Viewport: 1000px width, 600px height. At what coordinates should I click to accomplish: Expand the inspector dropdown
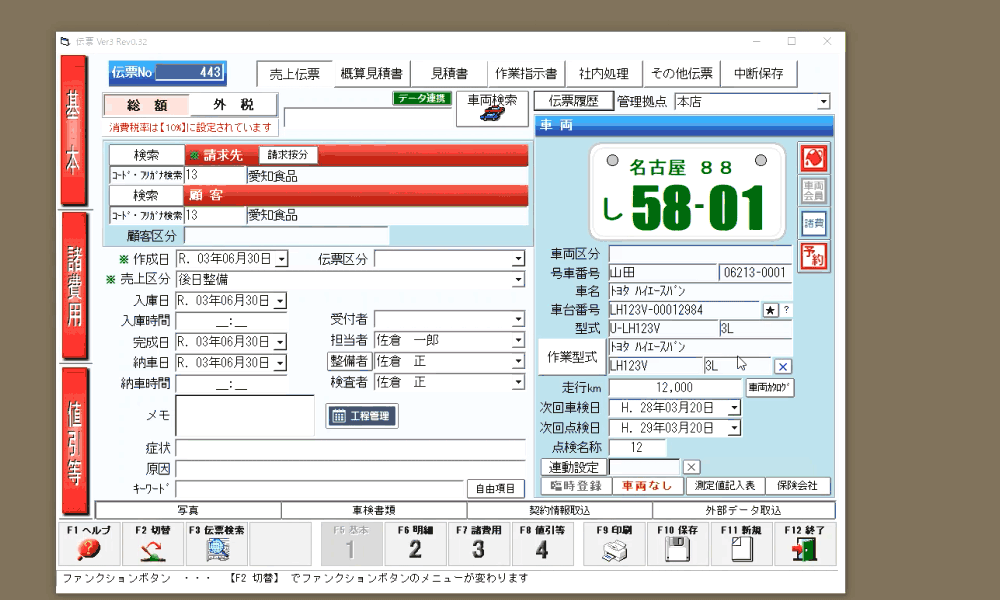(x=518, y=382)
